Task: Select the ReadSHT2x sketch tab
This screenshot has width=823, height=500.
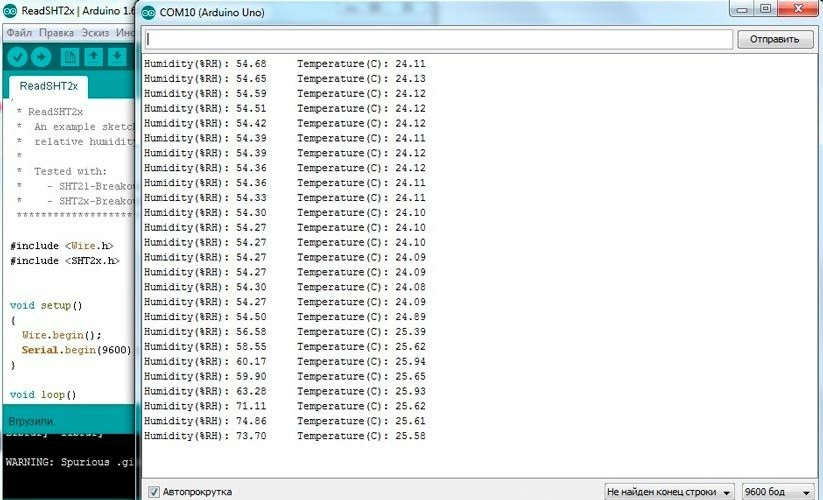Action: (49, 86)
